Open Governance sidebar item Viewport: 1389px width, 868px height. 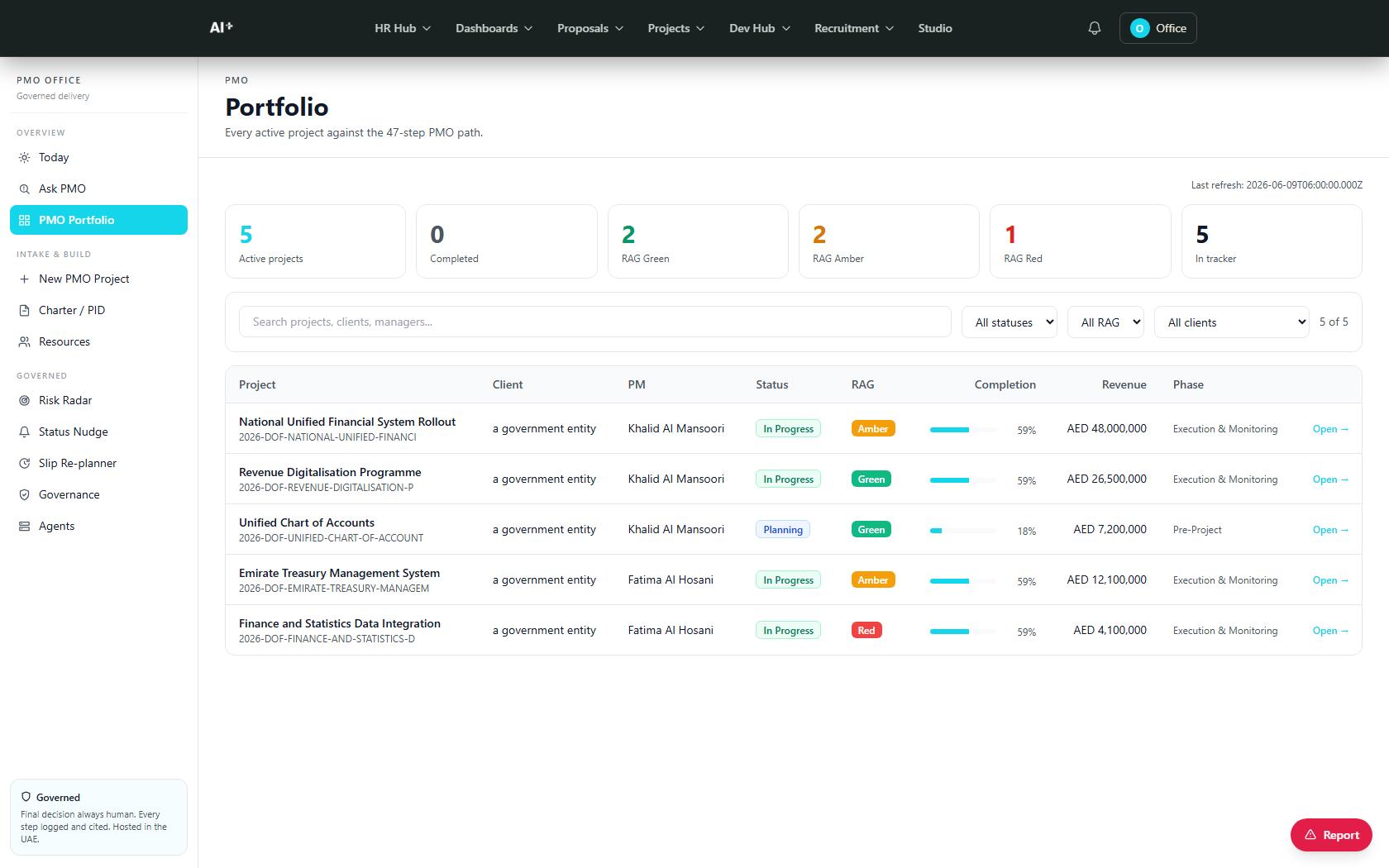[98, 494]
